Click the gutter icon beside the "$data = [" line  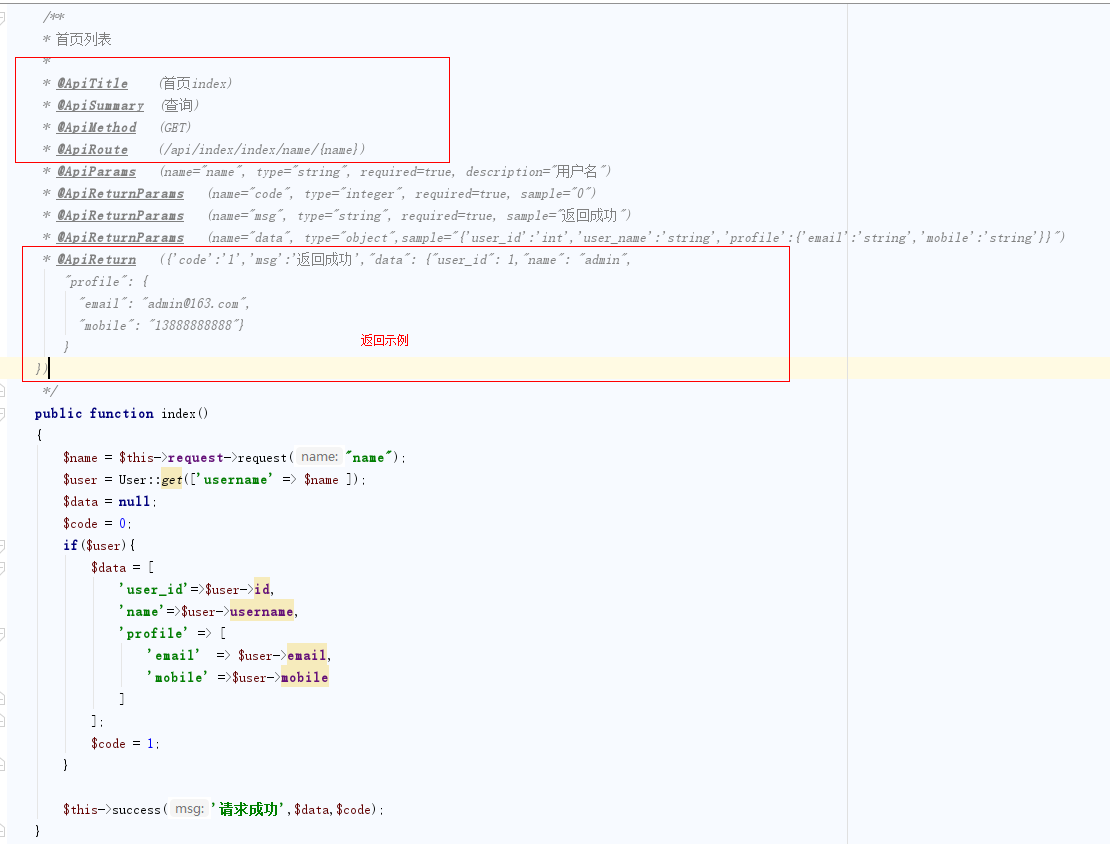[x=8, y=567]
